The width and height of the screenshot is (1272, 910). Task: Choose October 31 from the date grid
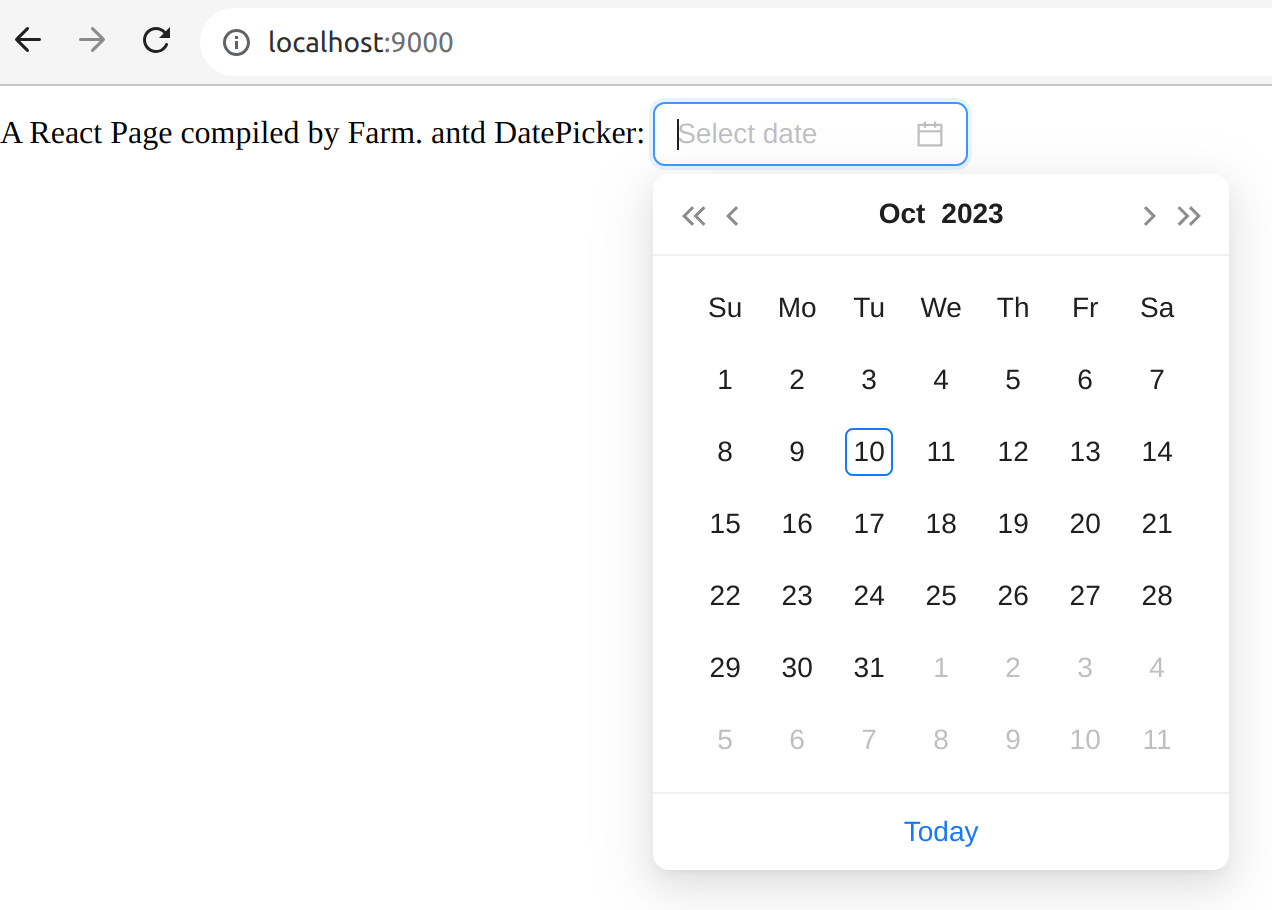[869, 668]
